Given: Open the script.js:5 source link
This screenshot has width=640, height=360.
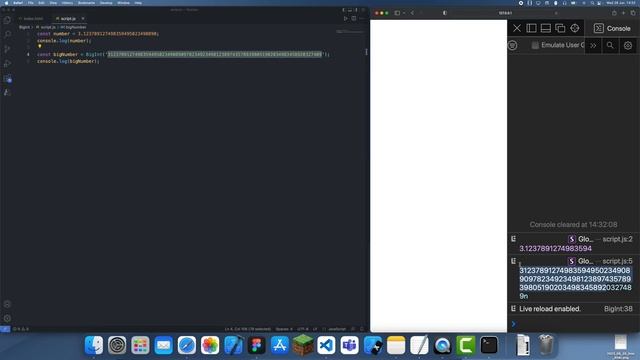Looking at the screenshot, I should 617,261.
